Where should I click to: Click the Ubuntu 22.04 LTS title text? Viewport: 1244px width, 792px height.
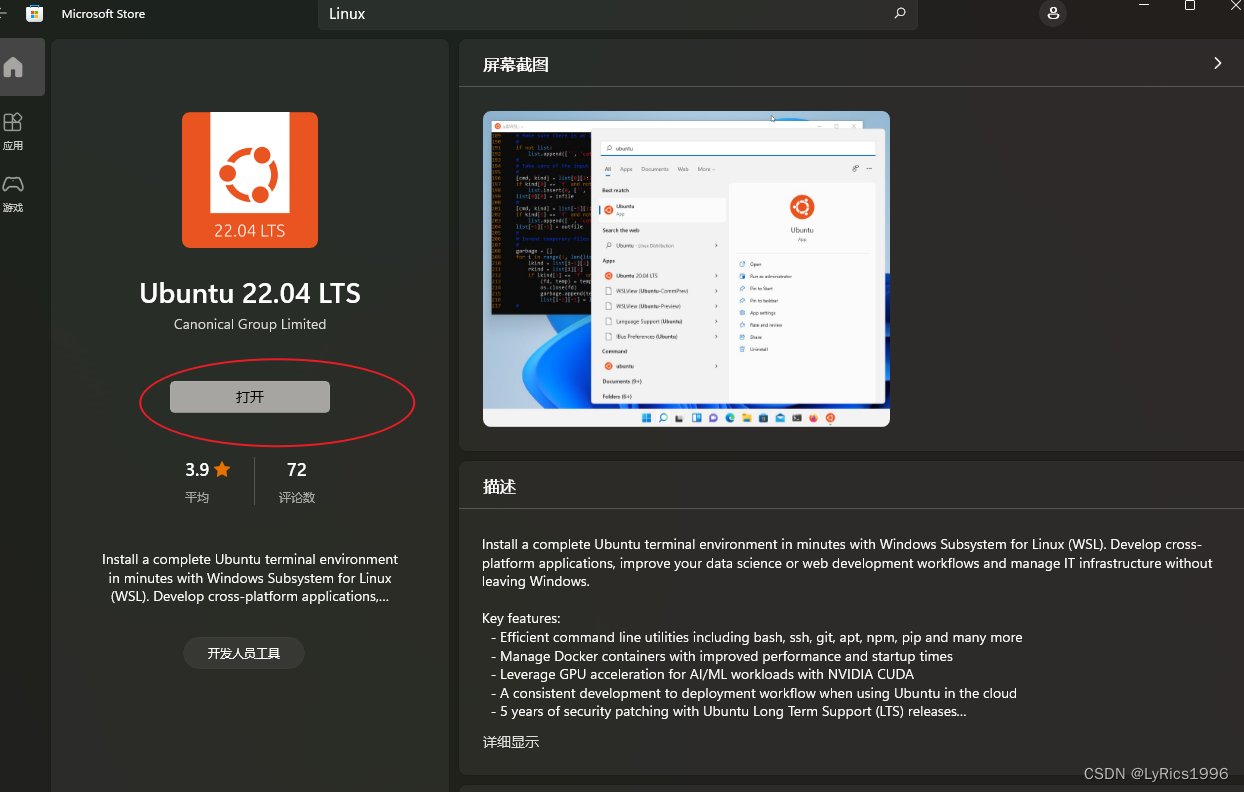point(250,293)
